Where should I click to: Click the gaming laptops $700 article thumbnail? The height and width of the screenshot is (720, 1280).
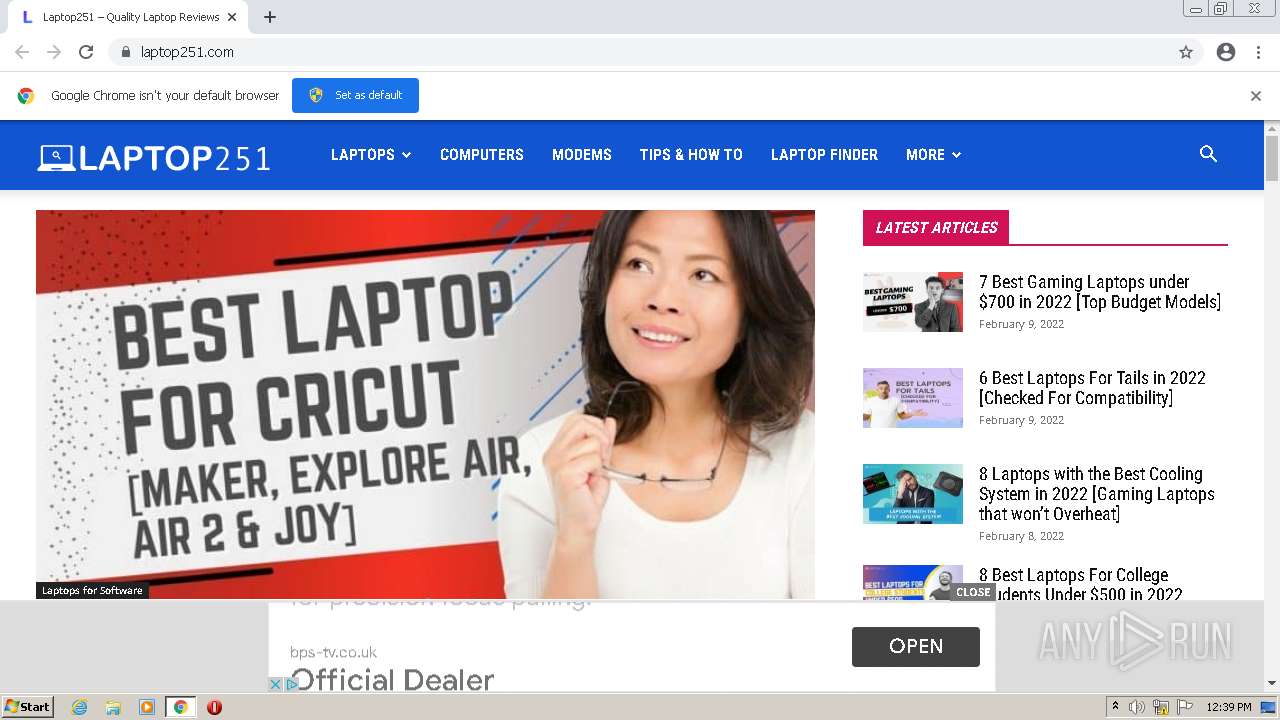click(x=913, y=302)
